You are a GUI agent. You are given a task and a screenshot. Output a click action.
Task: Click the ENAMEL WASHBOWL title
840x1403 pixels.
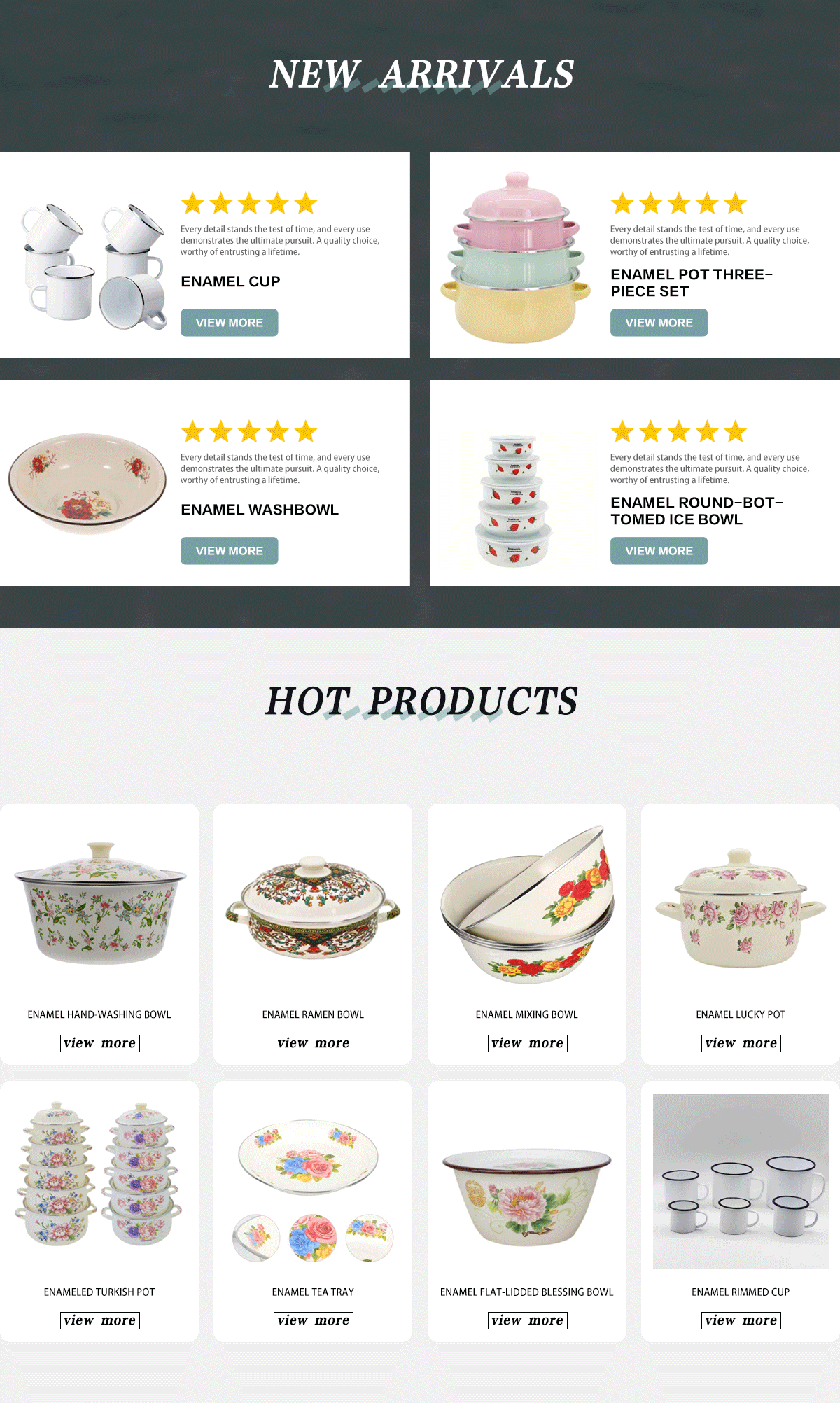[x=260, y=510]
